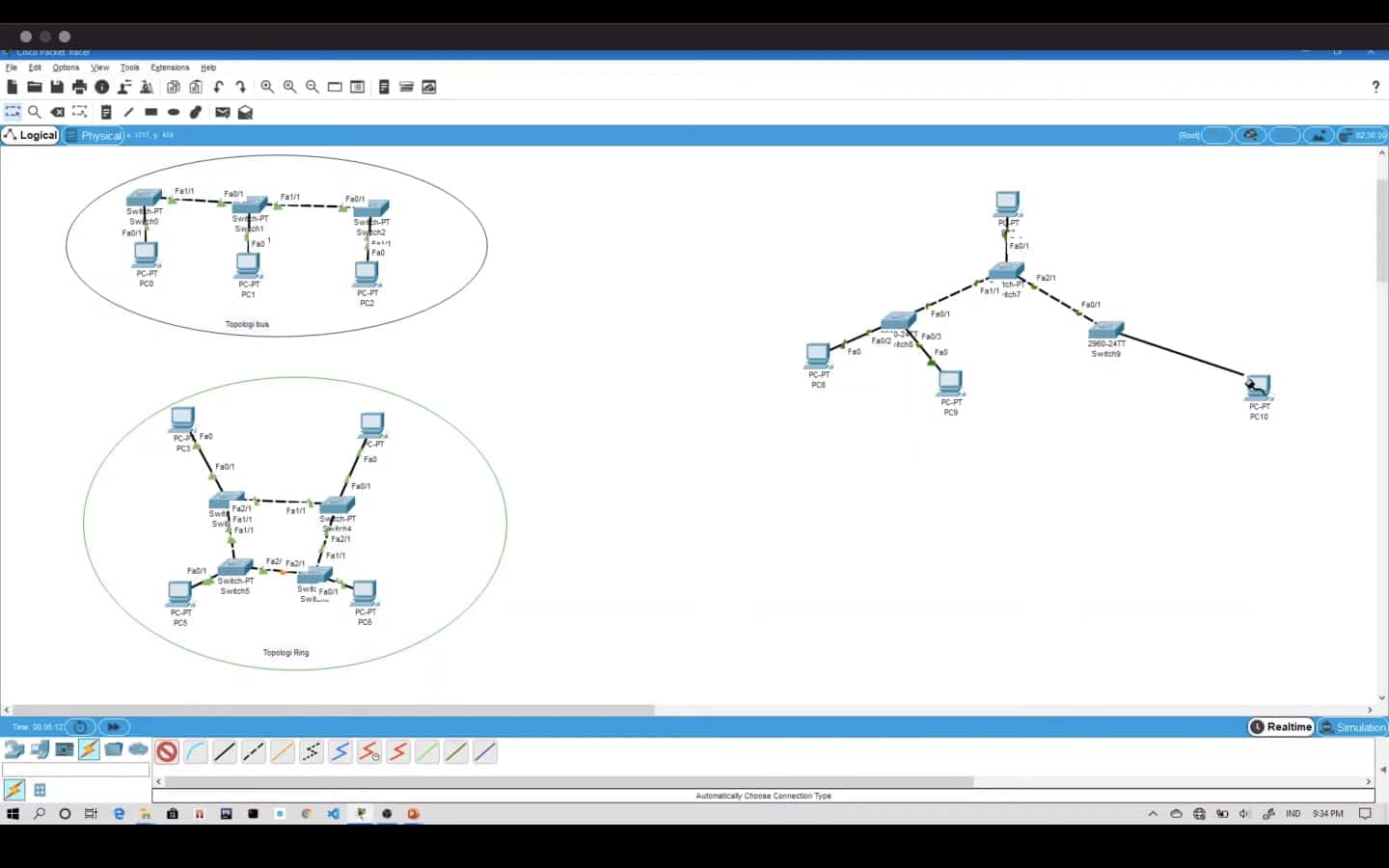
Task: Open the Windows notification tray chevron
Action: tap(1153, 814)
